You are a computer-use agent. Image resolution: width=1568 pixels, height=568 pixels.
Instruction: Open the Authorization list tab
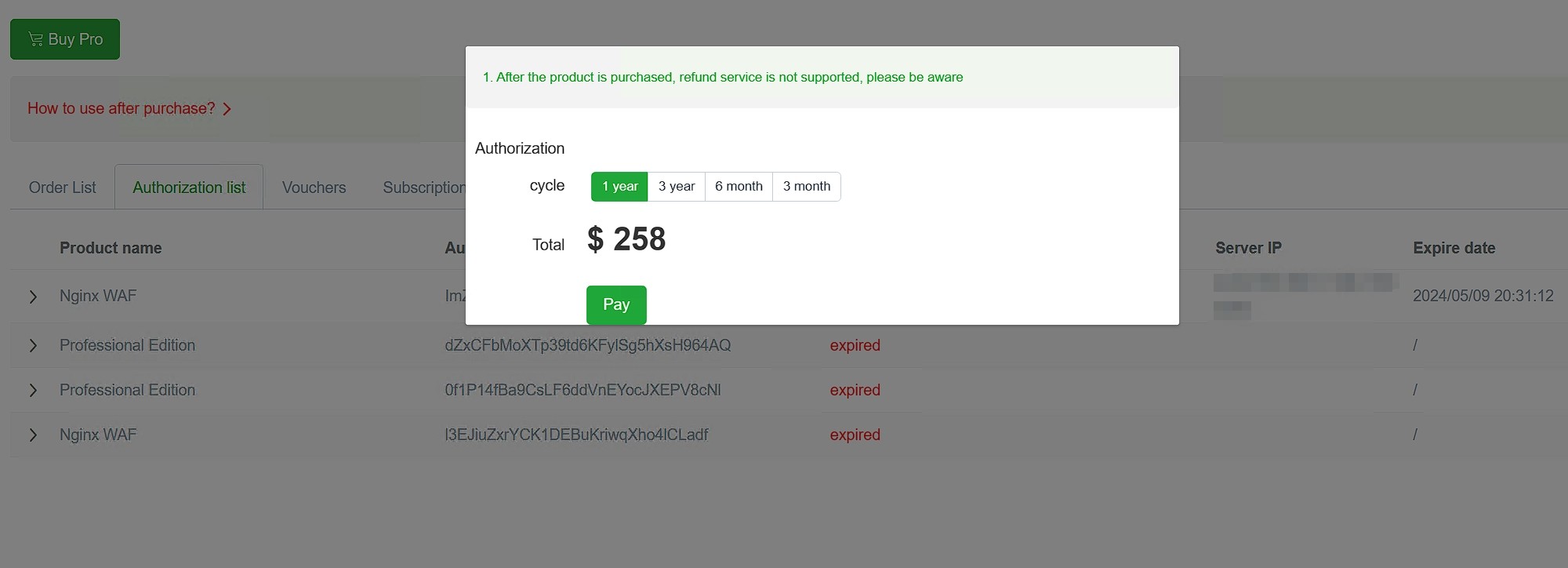189,188
